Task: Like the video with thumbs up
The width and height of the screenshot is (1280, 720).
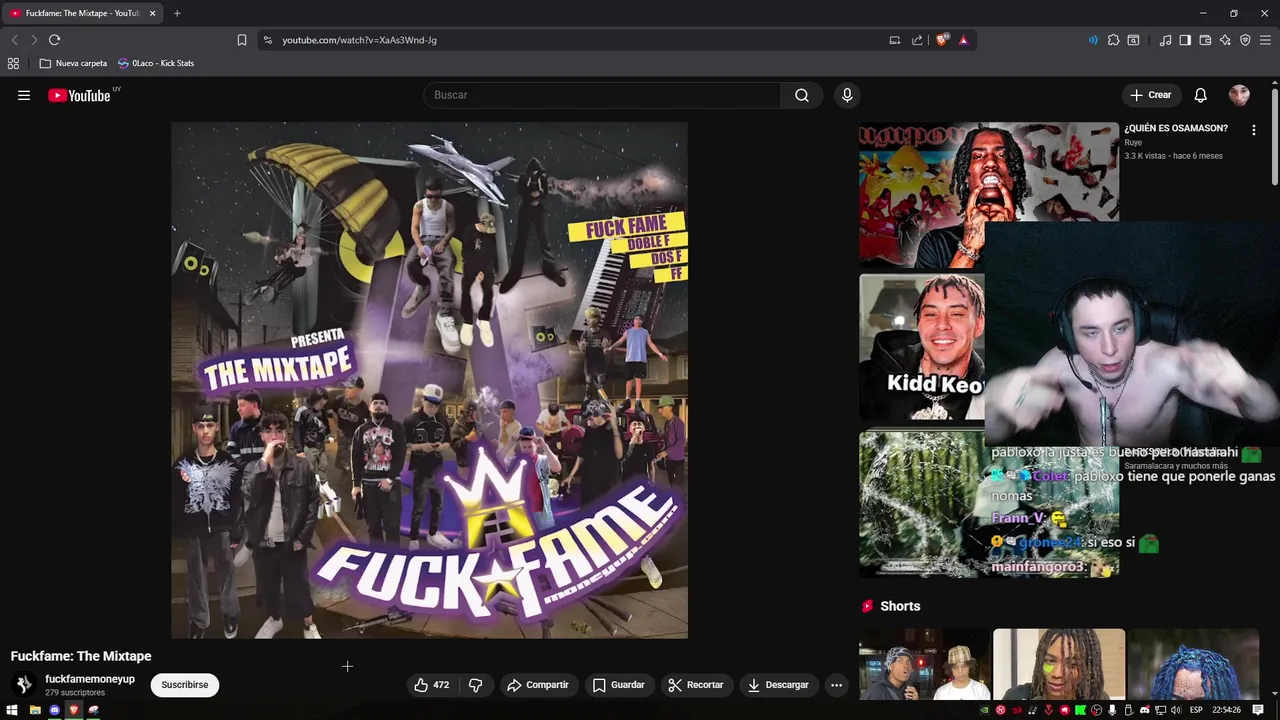Action: tap(431, 685)
